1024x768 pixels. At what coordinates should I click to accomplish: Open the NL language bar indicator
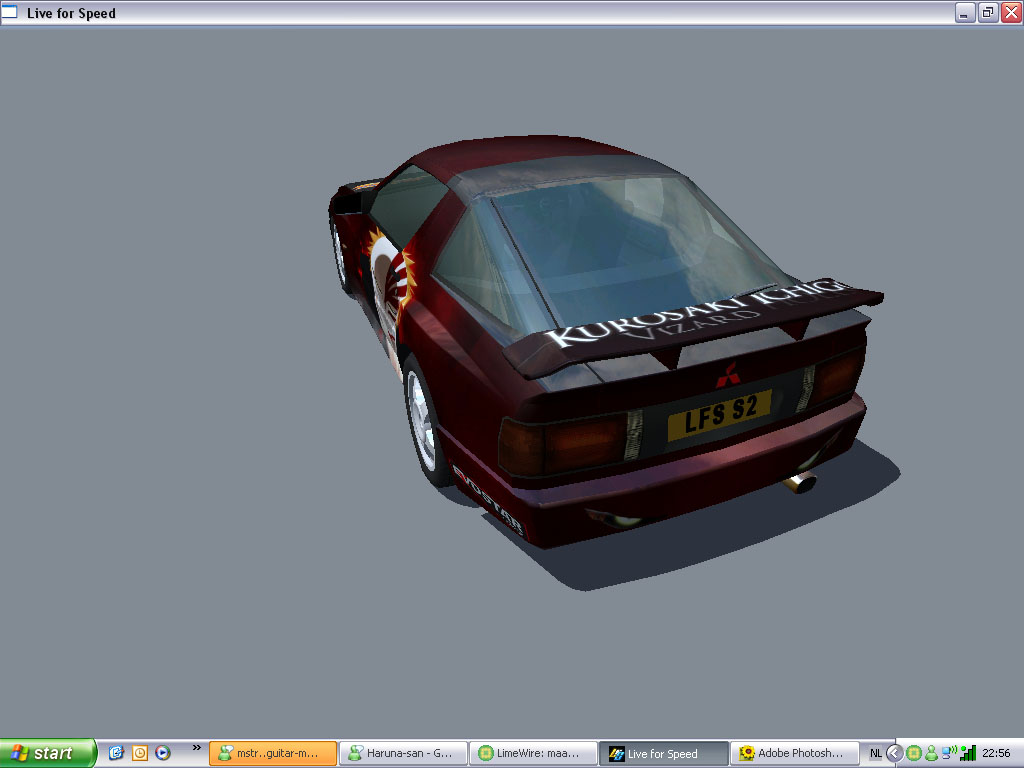pyautogui.click(x=875, y=754)
